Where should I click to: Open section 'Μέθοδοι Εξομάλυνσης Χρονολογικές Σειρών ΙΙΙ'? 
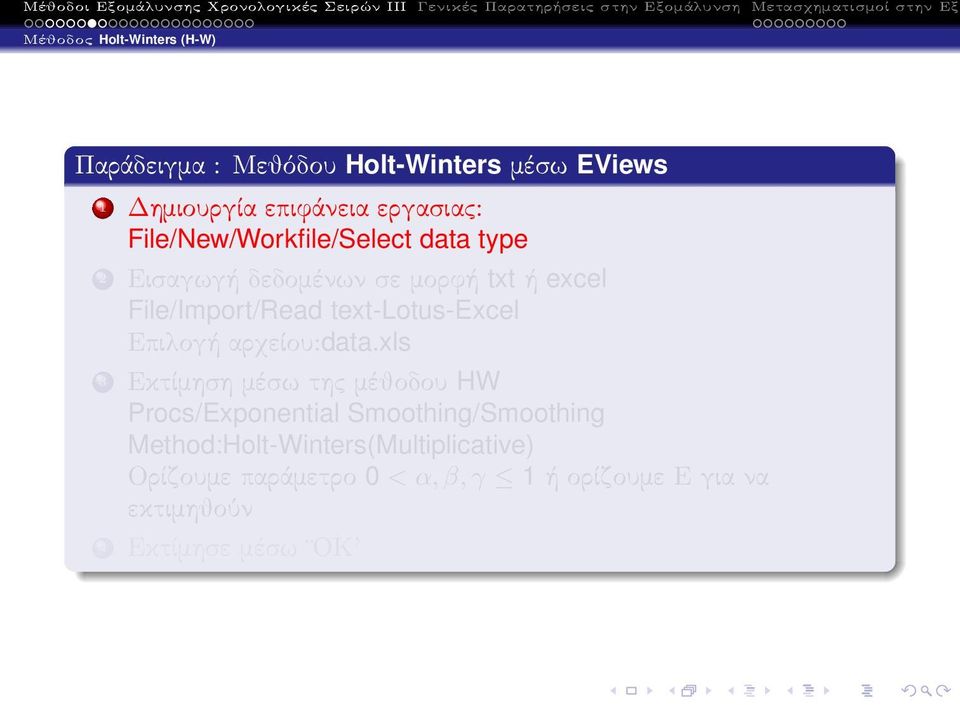coord(215,7)
